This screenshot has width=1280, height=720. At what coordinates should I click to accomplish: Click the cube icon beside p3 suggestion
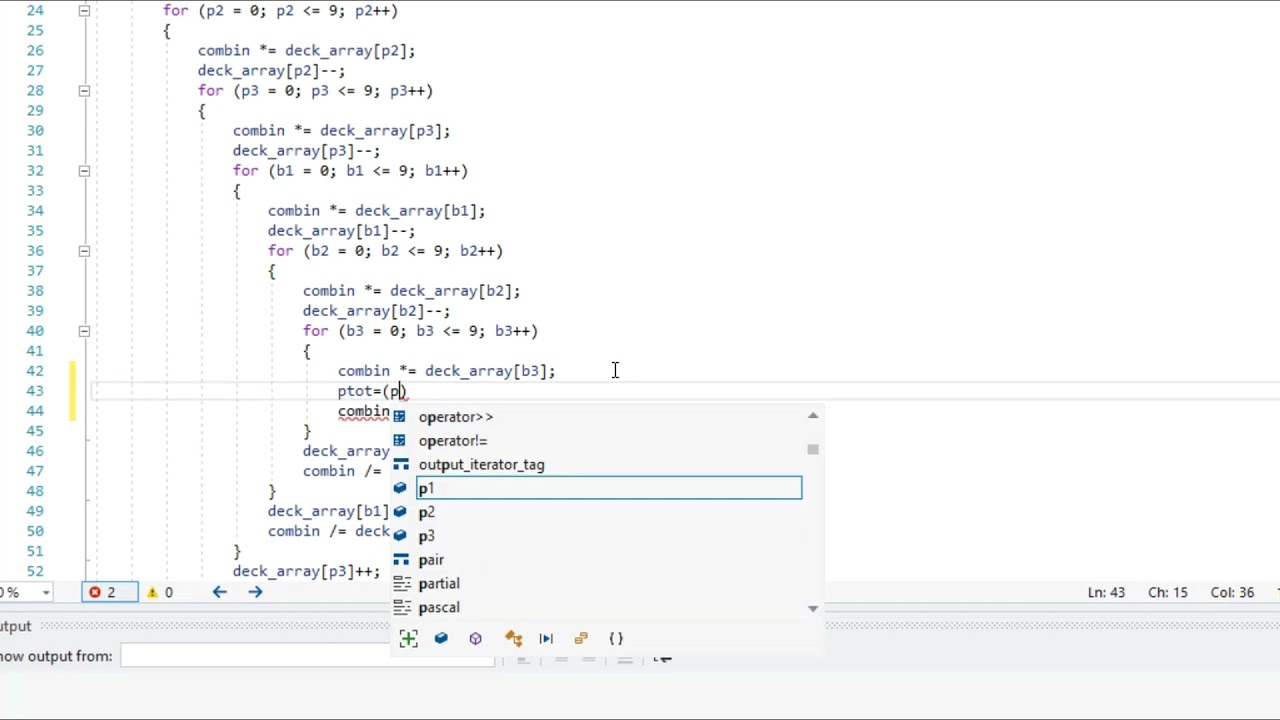(x=400, y=536)
